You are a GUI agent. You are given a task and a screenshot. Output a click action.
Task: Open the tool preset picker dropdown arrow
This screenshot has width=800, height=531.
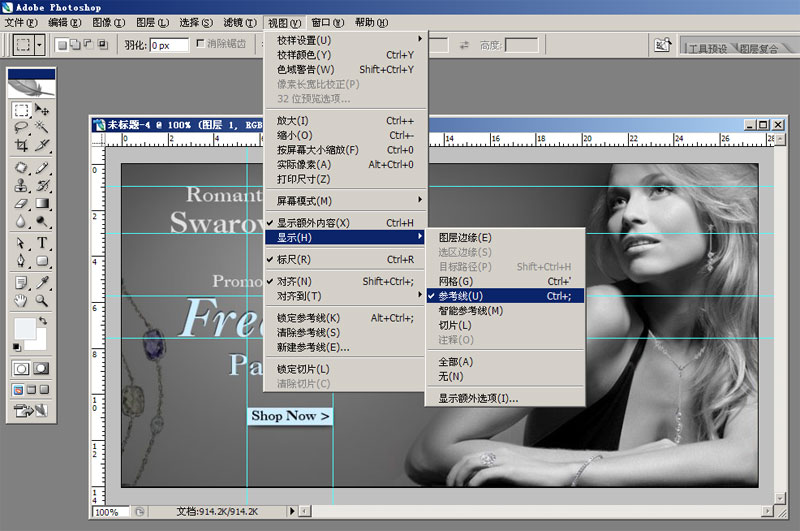(39, 45)
